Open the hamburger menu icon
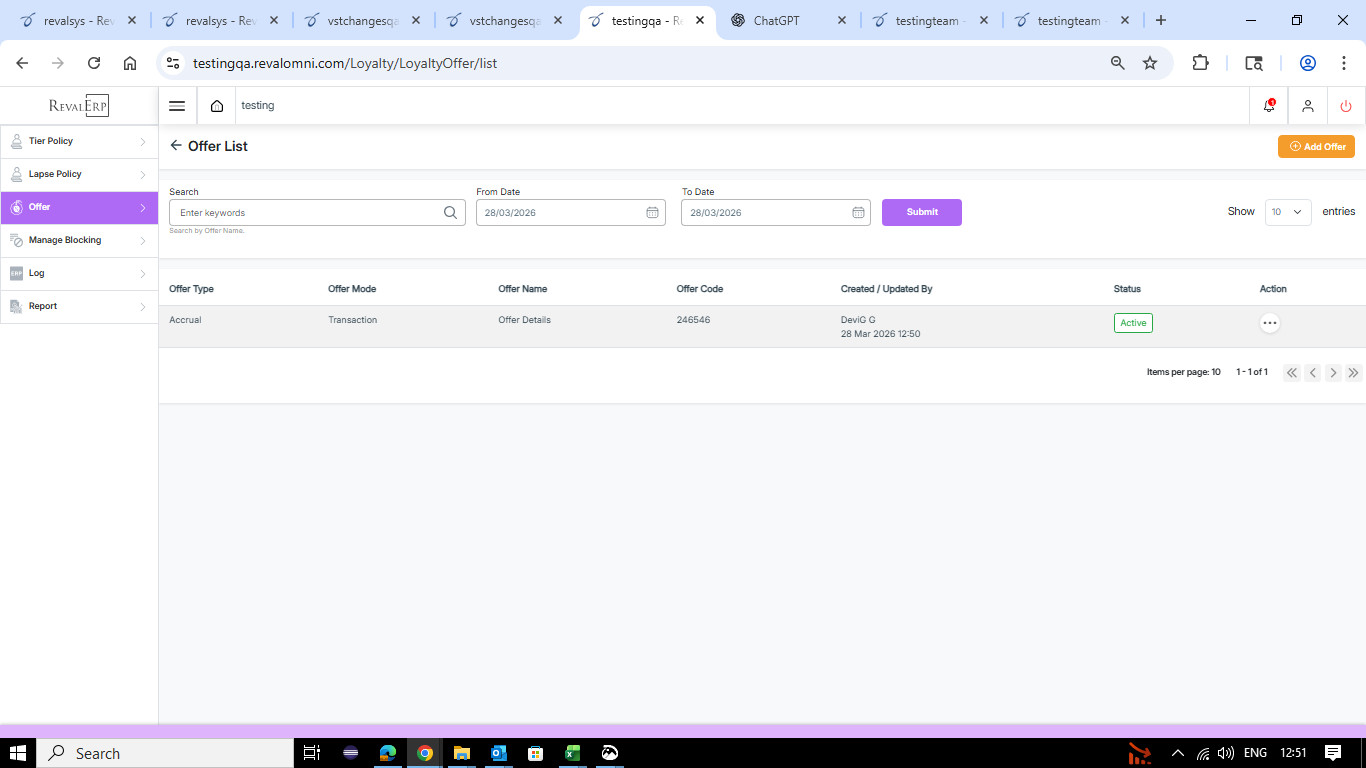This screenshot has width=1366, height=768. 177,106
